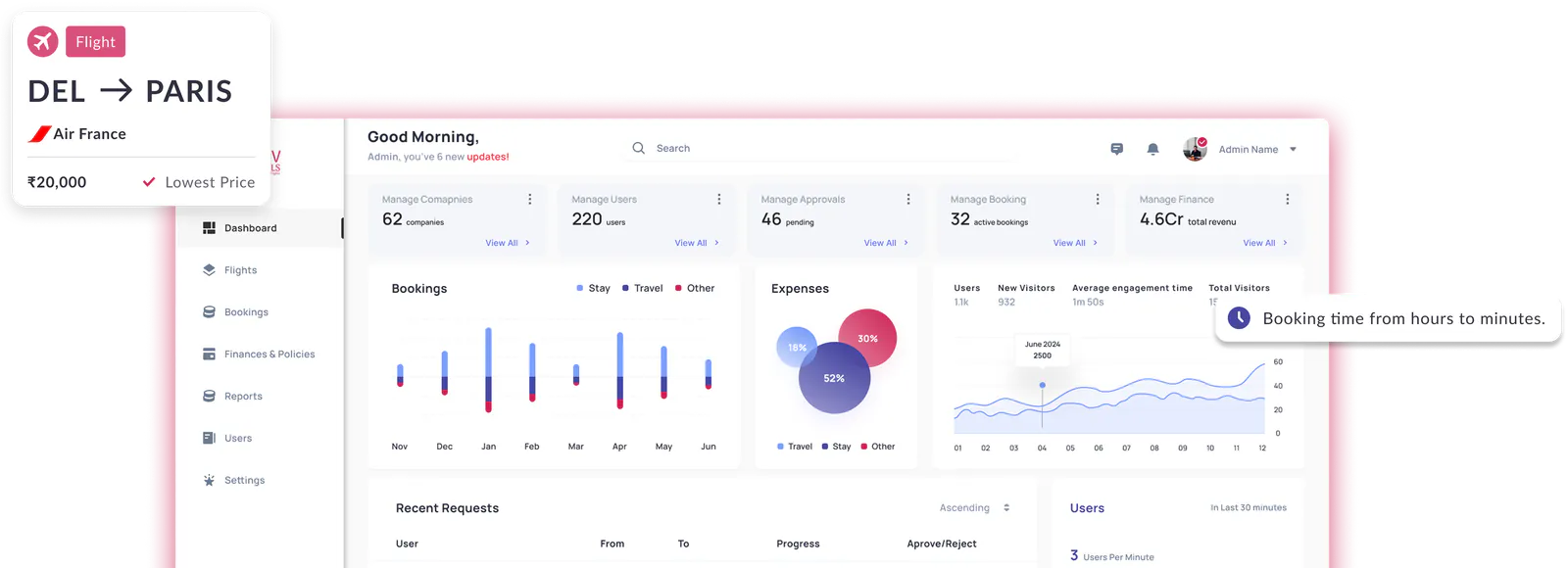The width and height of the screenshot is (1568, 568).
Task: Toggle Travel legend in Expenses chart
Action: (795, 447)
